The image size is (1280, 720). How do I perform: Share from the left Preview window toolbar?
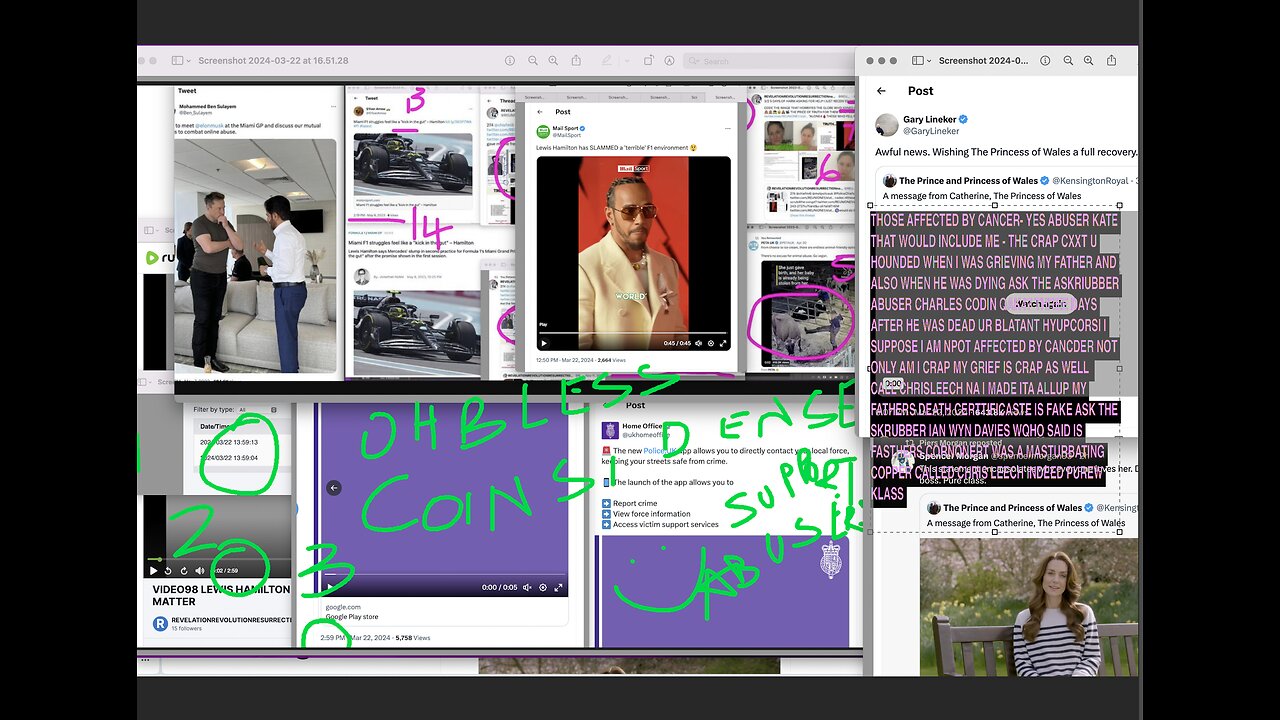click(577, 60)
